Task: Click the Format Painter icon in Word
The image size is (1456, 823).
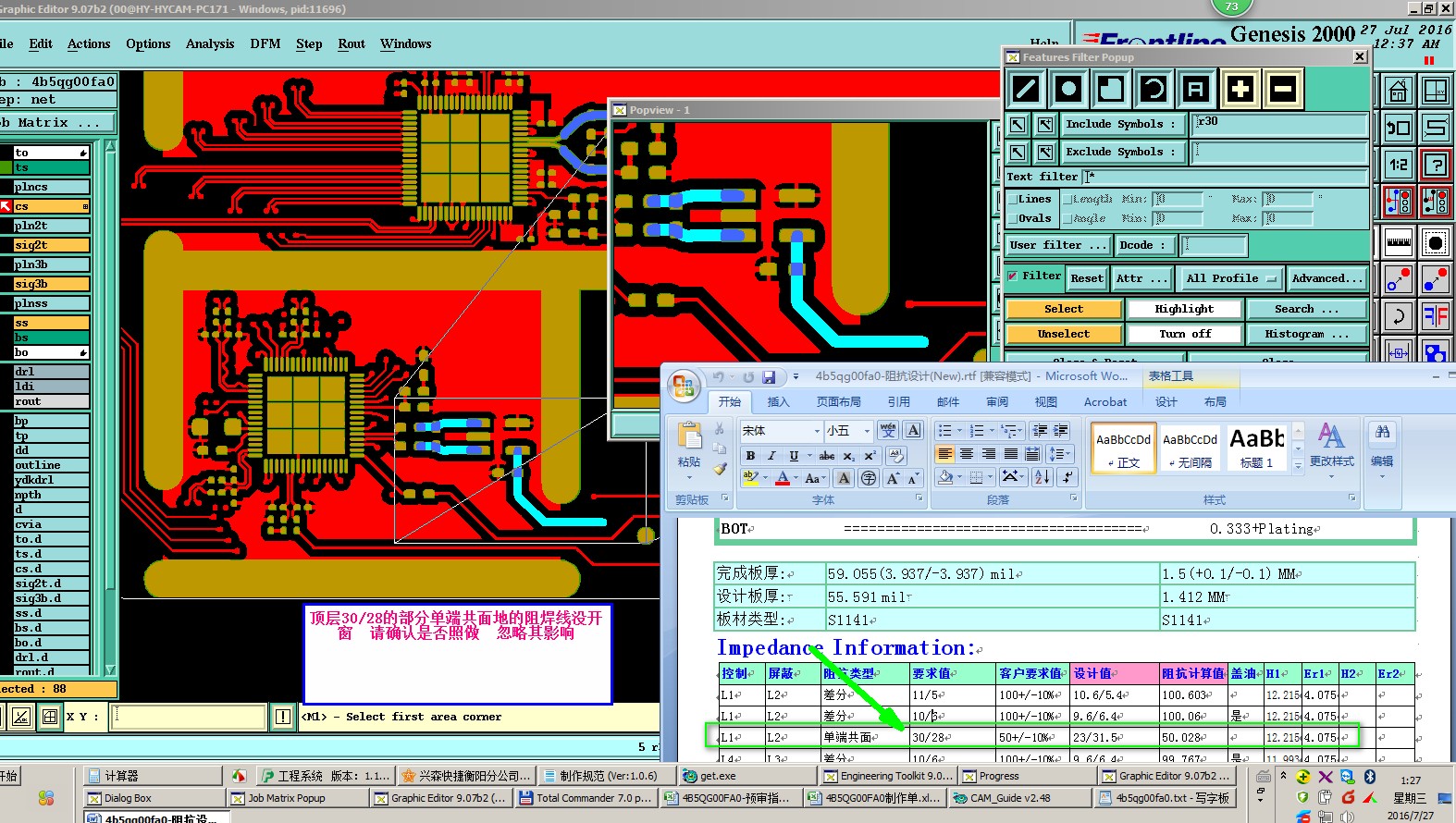Action: (x=720, y=468)
